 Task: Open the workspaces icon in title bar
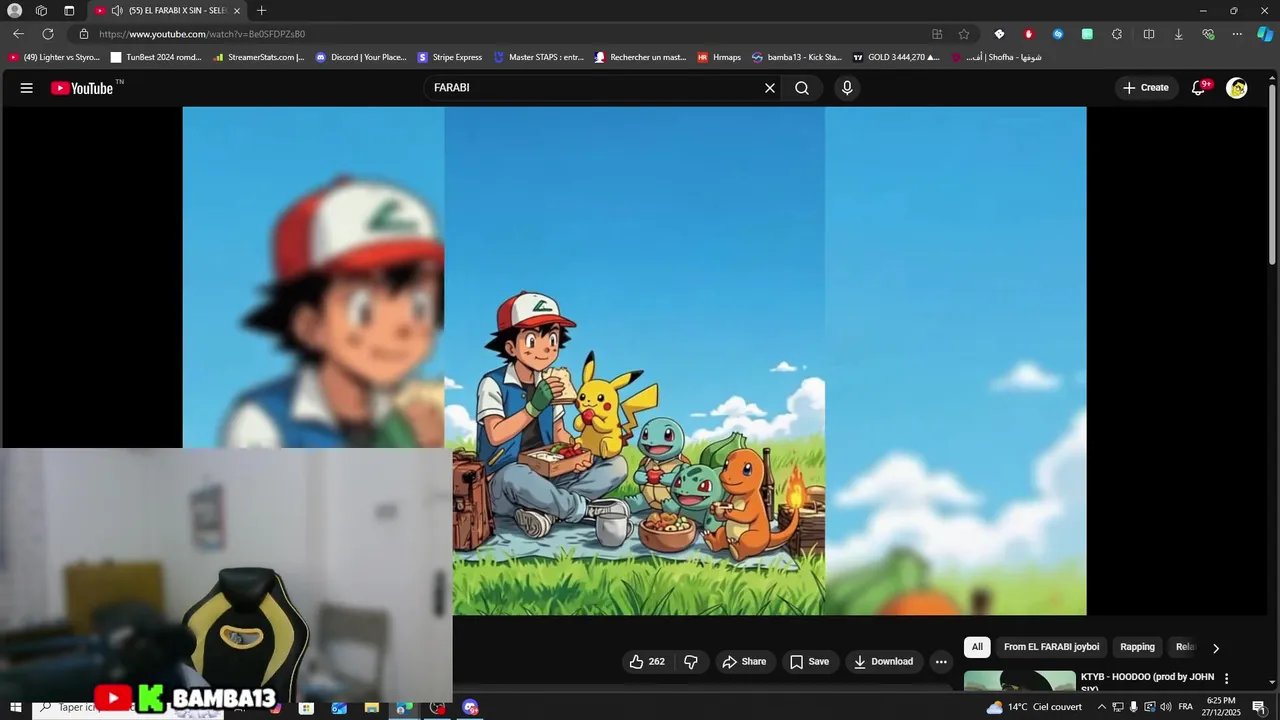coord(41,10)
